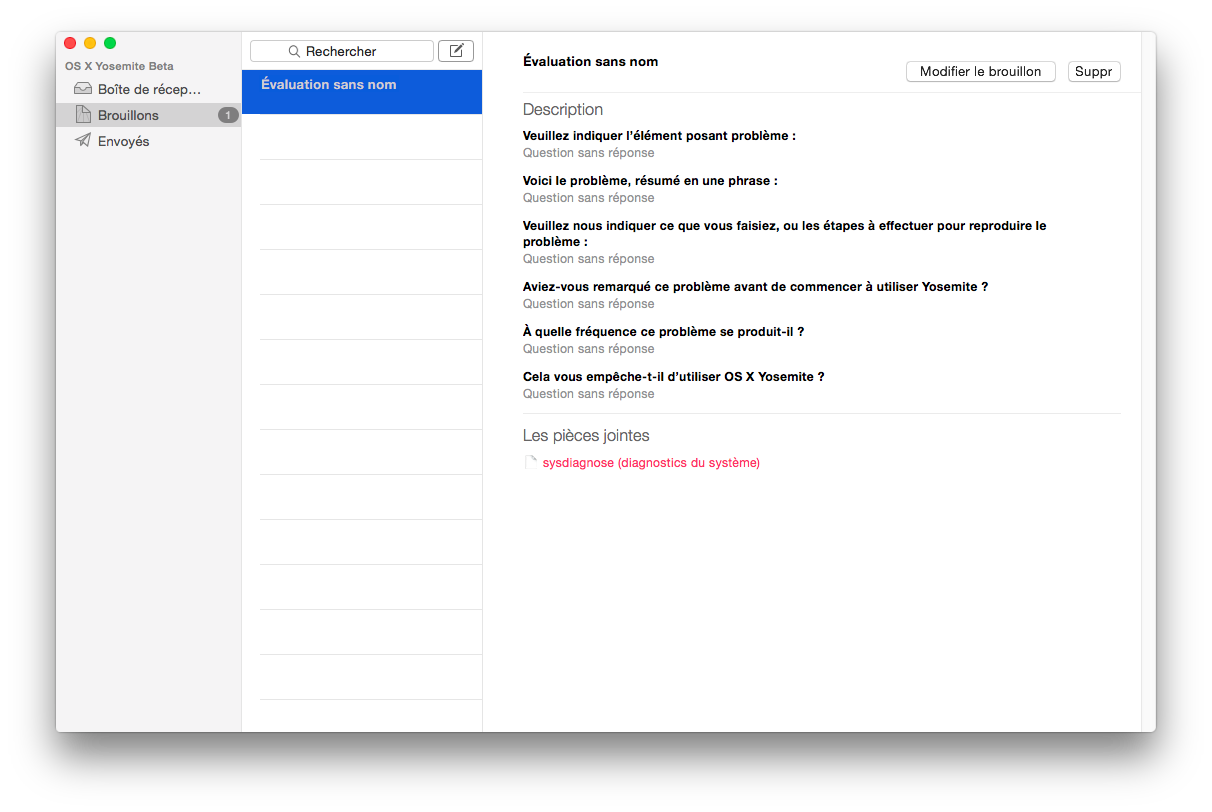Click the green zoom window button

[x=110, y=43]
